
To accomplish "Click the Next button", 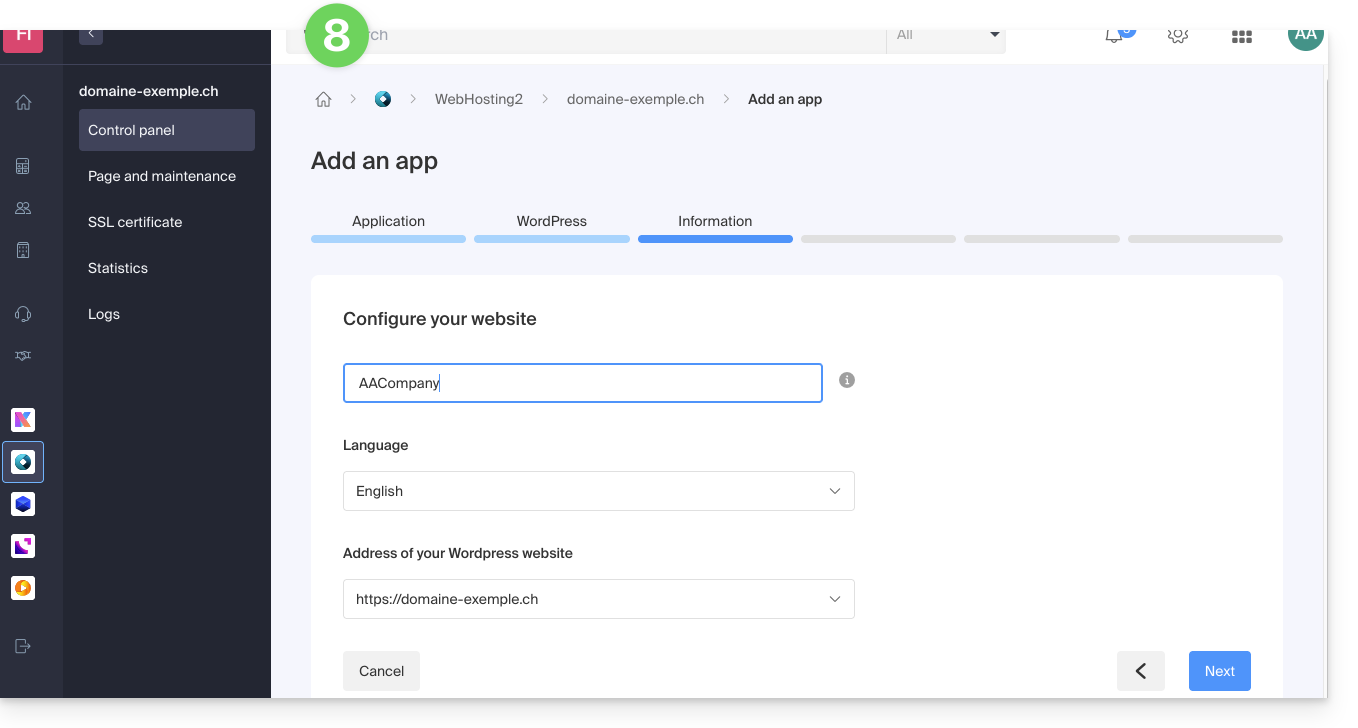I will pos(1219,671).
